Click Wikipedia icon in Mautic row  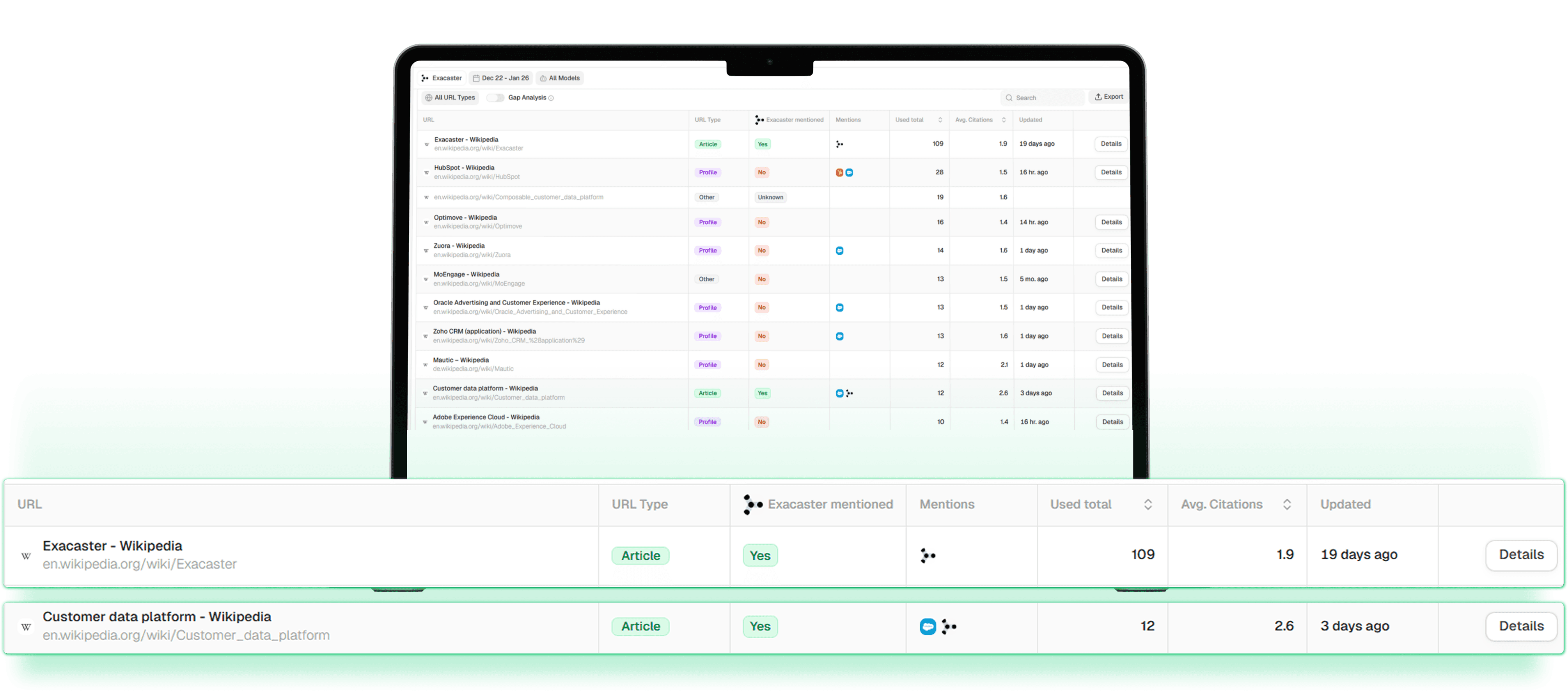click(426, 365)
